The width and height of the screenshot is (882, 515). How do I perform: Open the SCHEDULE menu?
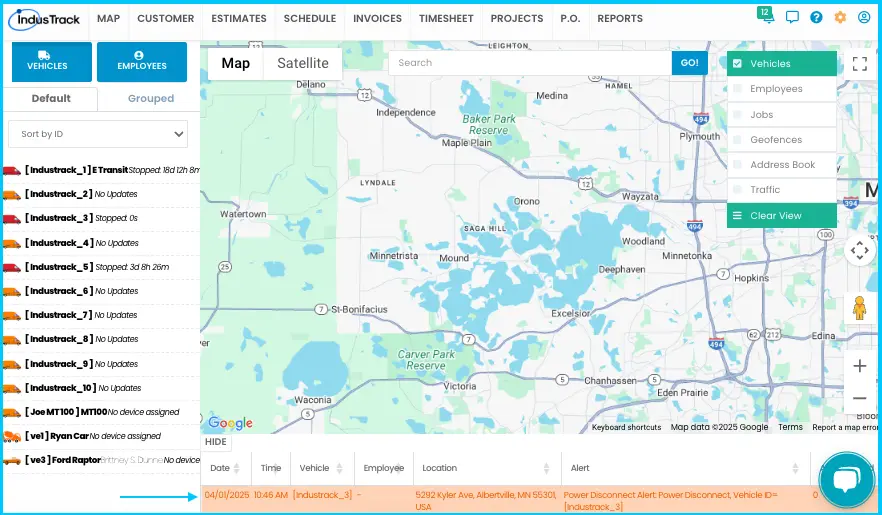[x=310, y=19]
